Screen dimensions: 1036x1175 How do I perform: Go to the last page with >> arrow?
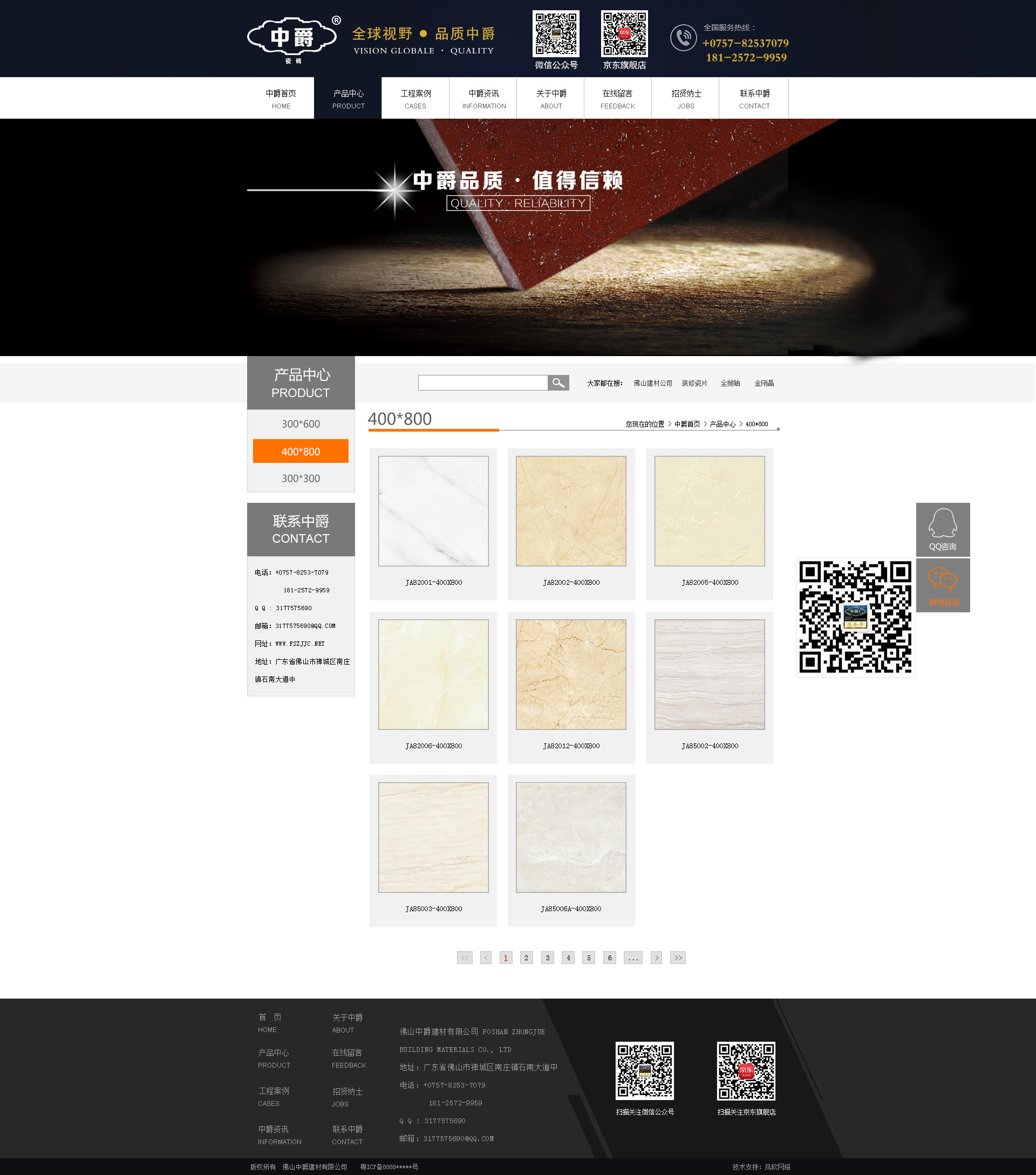pos(677,958)
